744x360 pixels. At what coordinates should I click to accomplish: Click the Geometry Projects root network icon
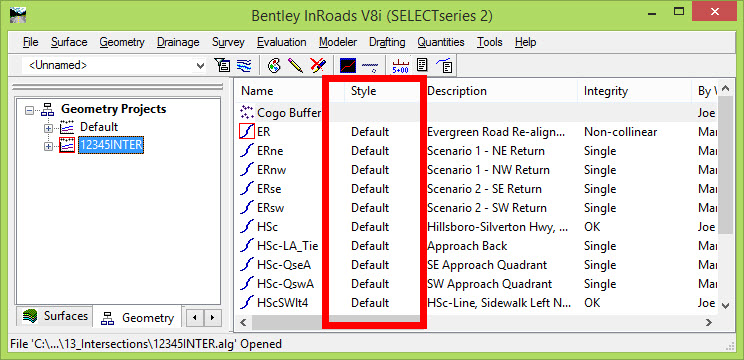point(47,110)
